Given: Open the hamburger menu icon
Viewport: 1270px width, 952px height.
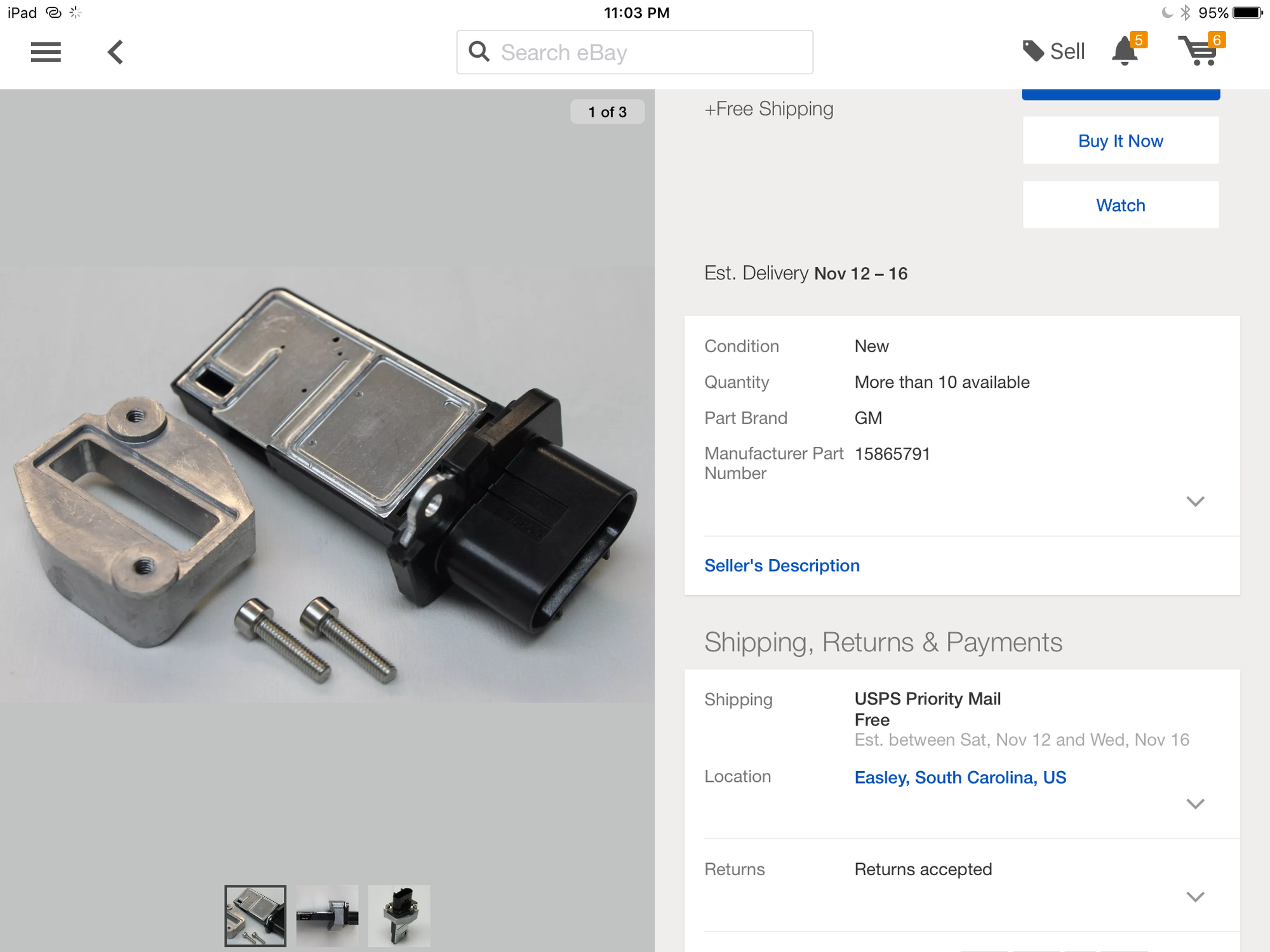Looking at the screenshot, I should [x=46, y=52].
